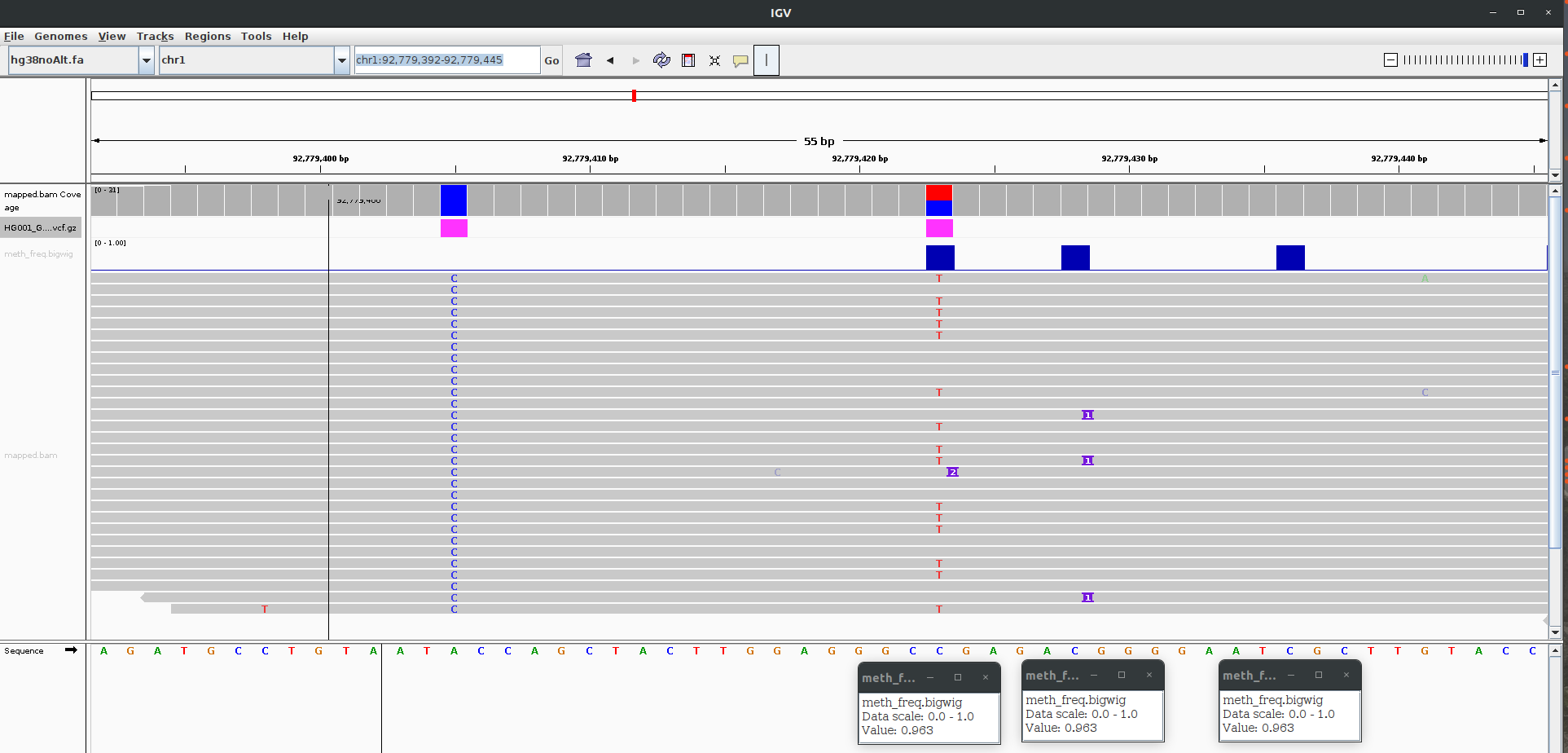The image size is (1568, 753).
Task: Refresh the view with the reload icon
Action: [x=661, y=60]
